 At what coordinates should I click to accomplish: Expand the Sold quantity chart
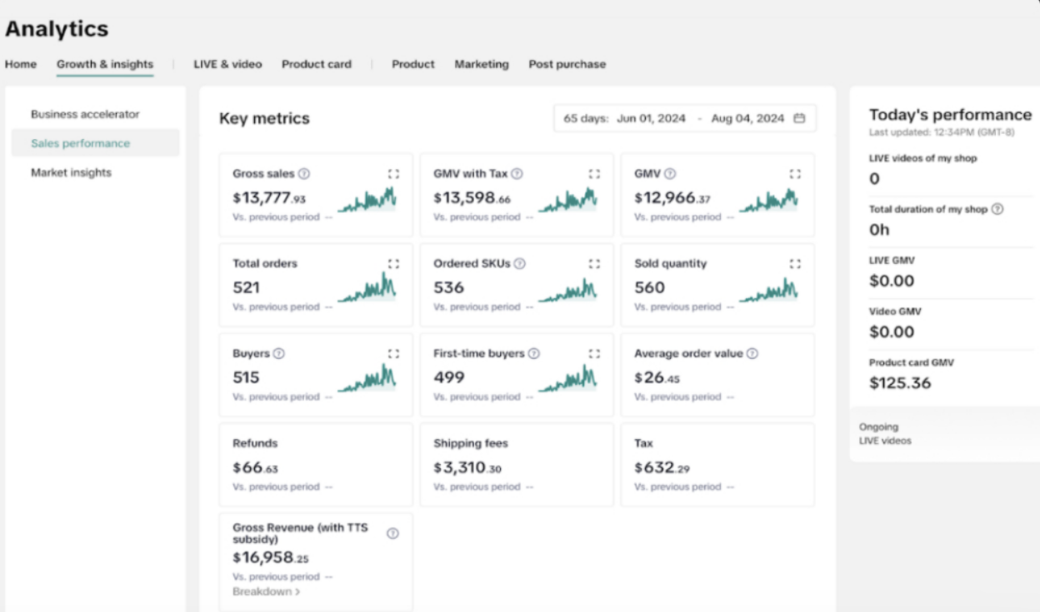click(x=795, y=264)
